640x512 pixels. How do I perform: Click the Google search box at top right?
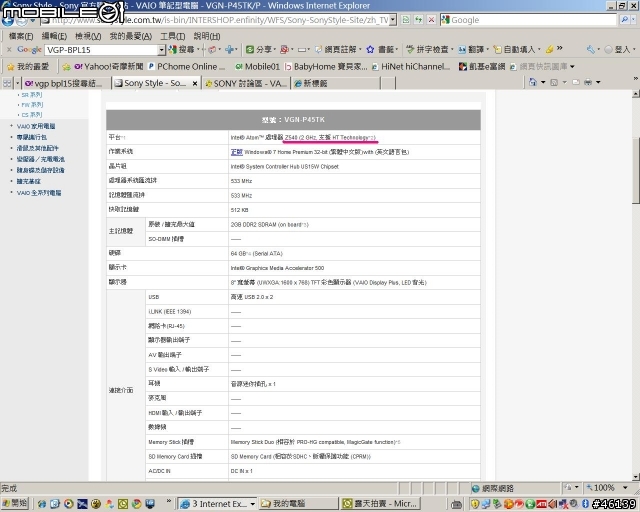point(529,20)
